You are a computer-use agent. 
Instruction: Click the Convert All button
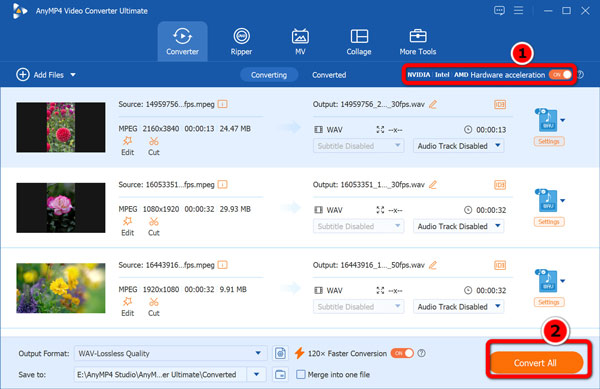(x=536, y=363)
